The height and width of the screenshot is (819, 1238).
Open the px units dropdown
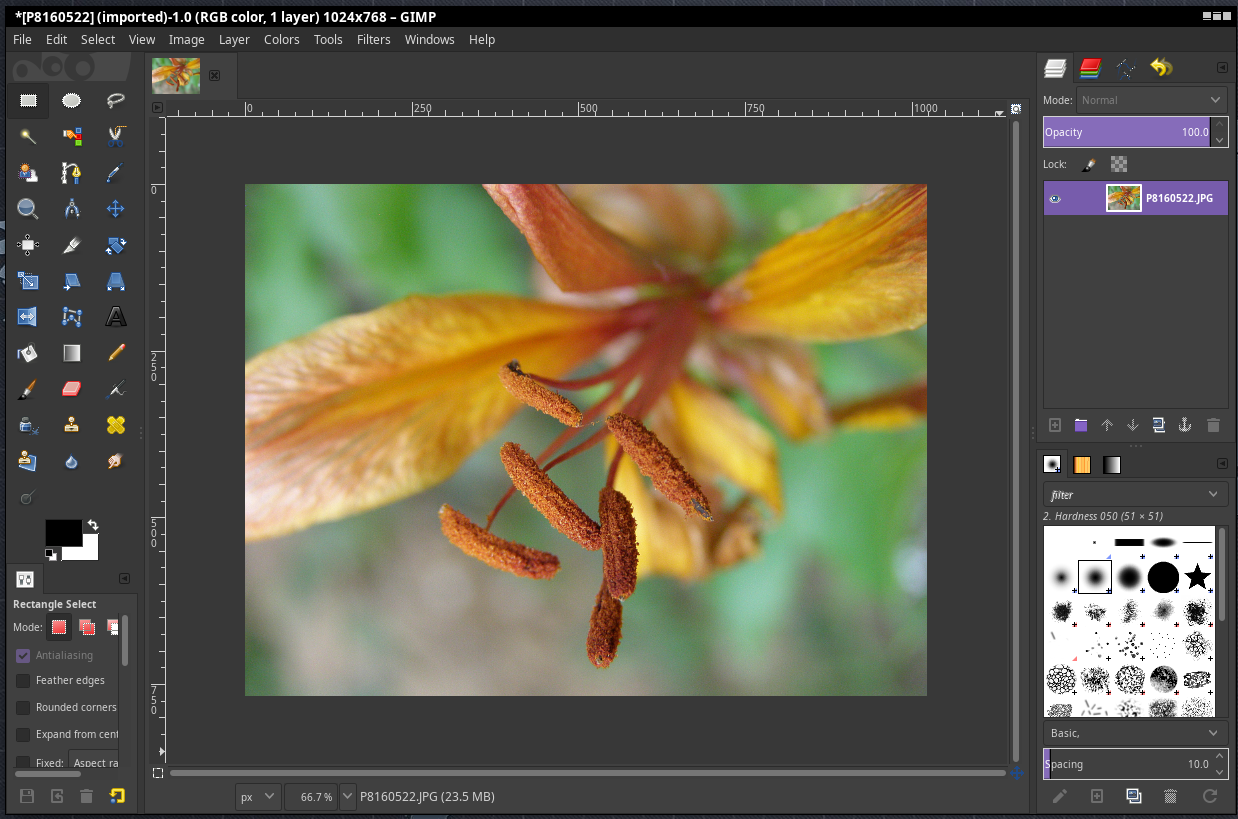(x=258, y=797)
